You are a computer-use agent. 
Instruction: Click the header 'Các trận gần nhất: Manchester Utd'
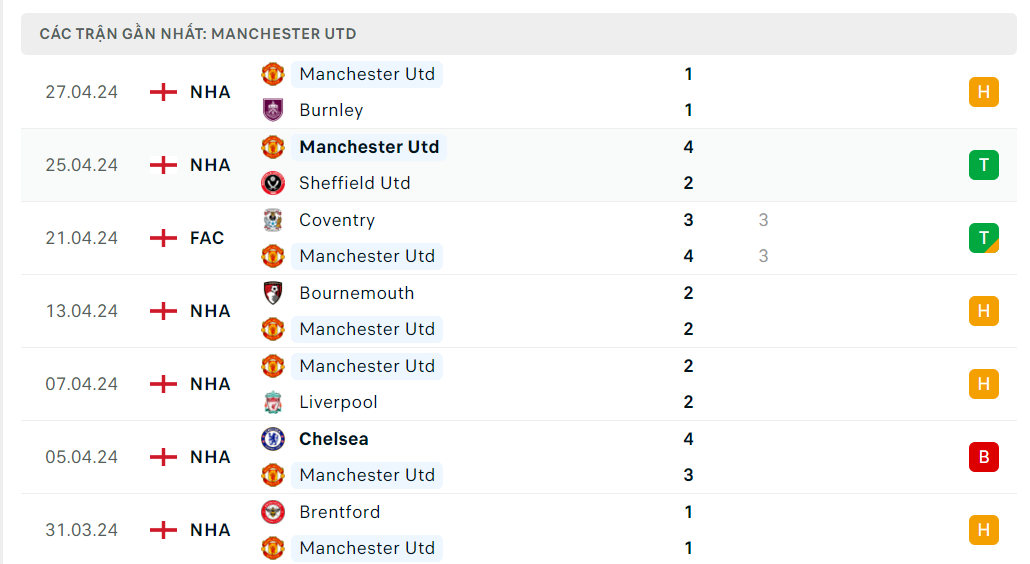pyautogui.click(x=198, y=34)
